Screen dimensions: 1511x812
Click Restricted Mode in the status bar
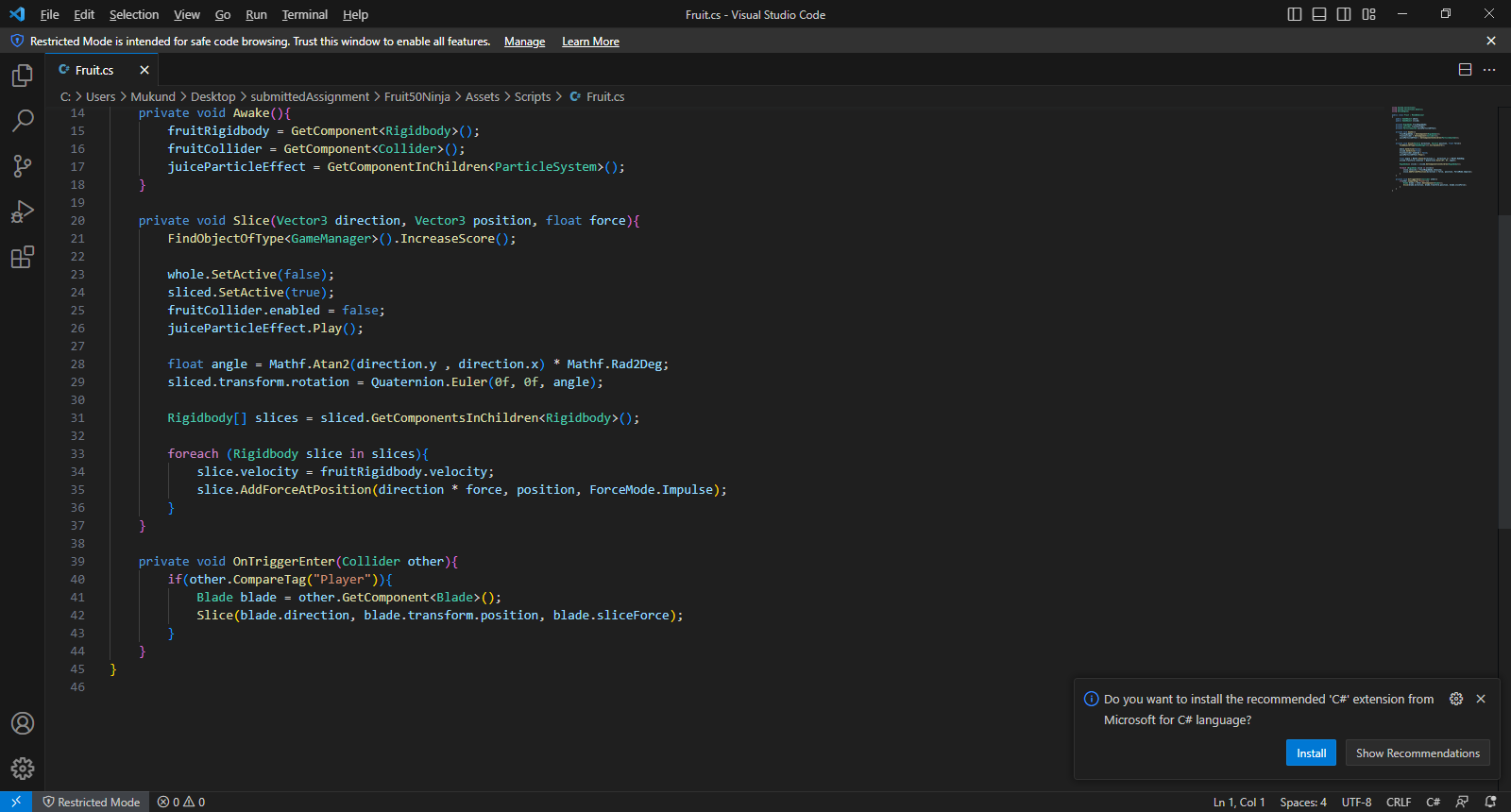[92, 802]
